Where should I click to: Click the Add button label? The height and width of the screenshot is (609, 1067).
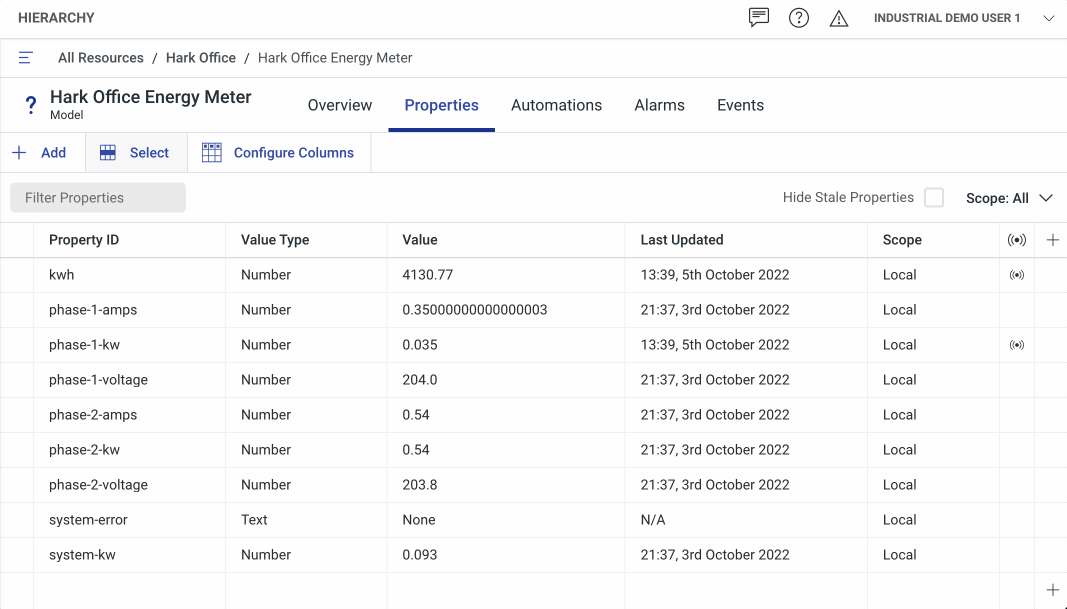click(53, 153)
